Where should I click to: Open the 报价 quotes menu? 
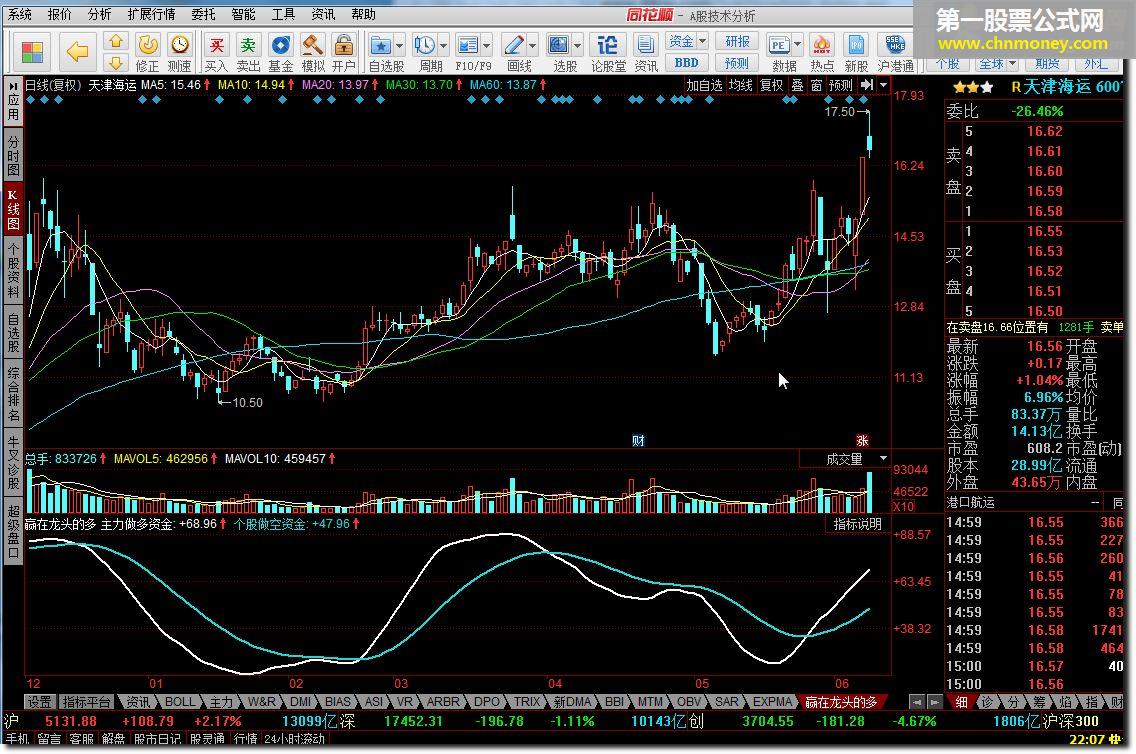(59, 14)
